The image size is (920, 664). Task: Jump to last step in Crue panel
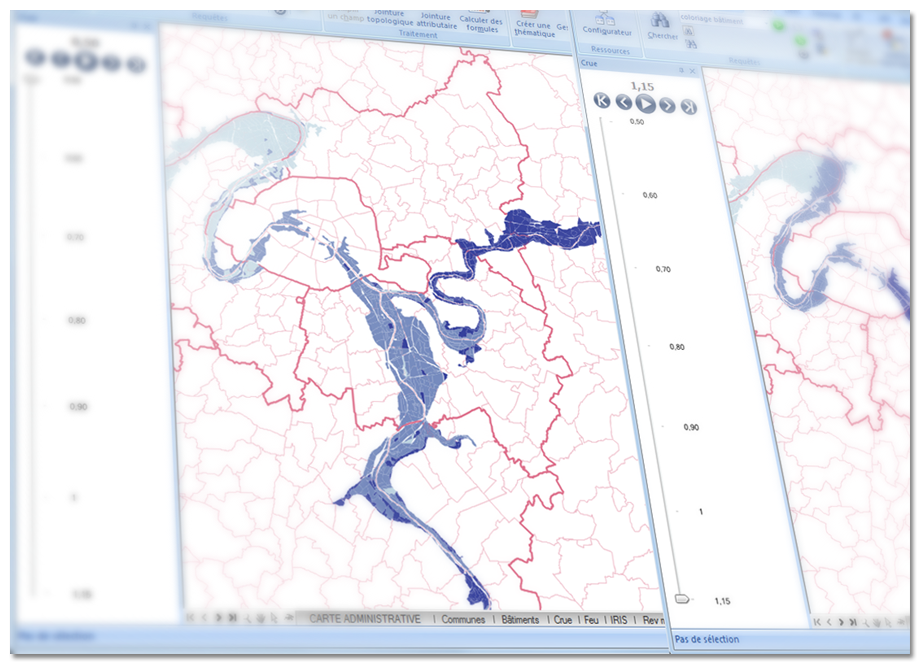(688, 107)
